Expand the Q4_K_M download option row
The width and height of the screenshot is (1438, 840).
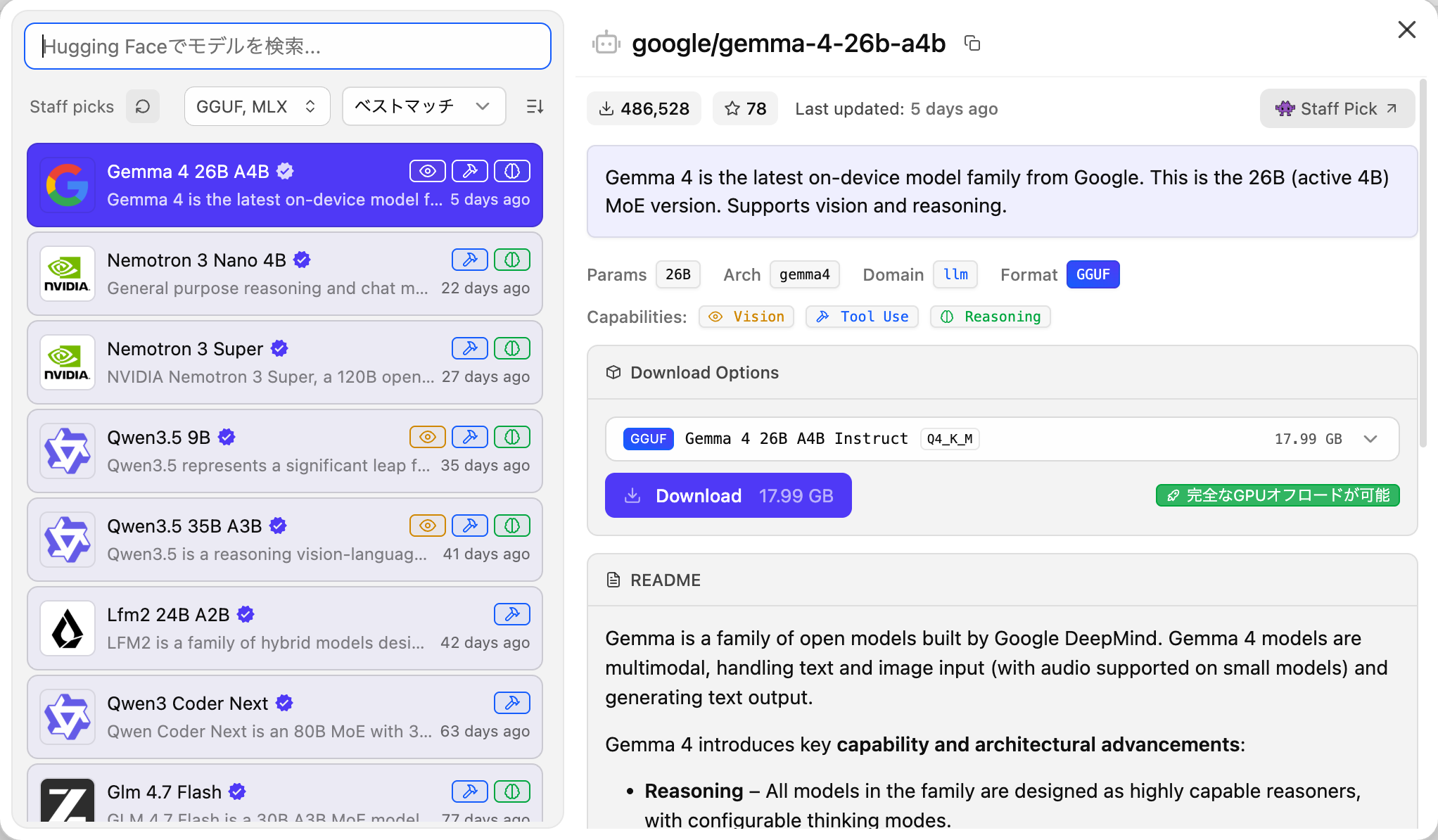coord(1370,439)
